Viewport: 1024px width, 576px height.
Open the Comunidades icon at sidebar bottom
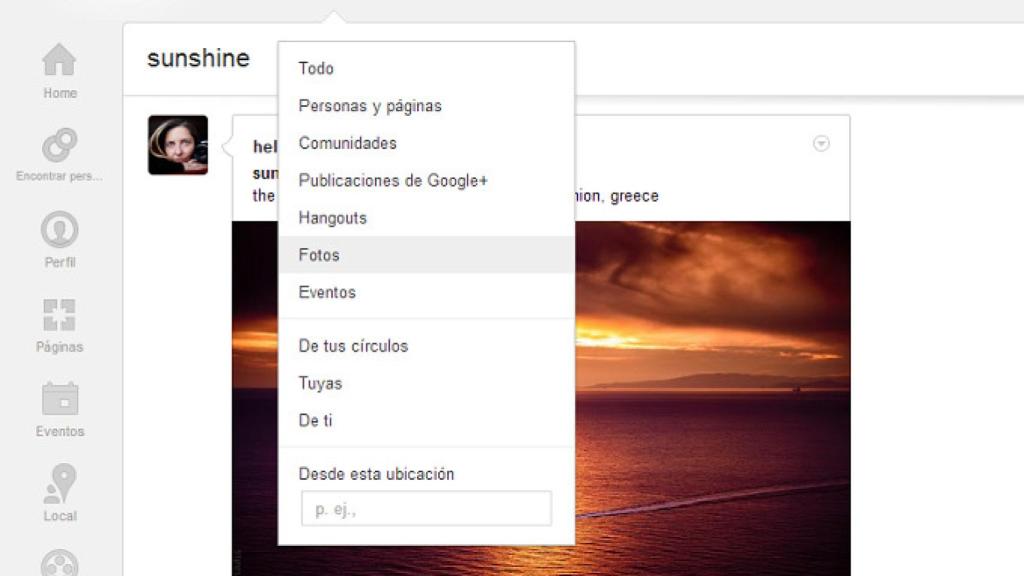pyautogui.click(x=60, y=560)
